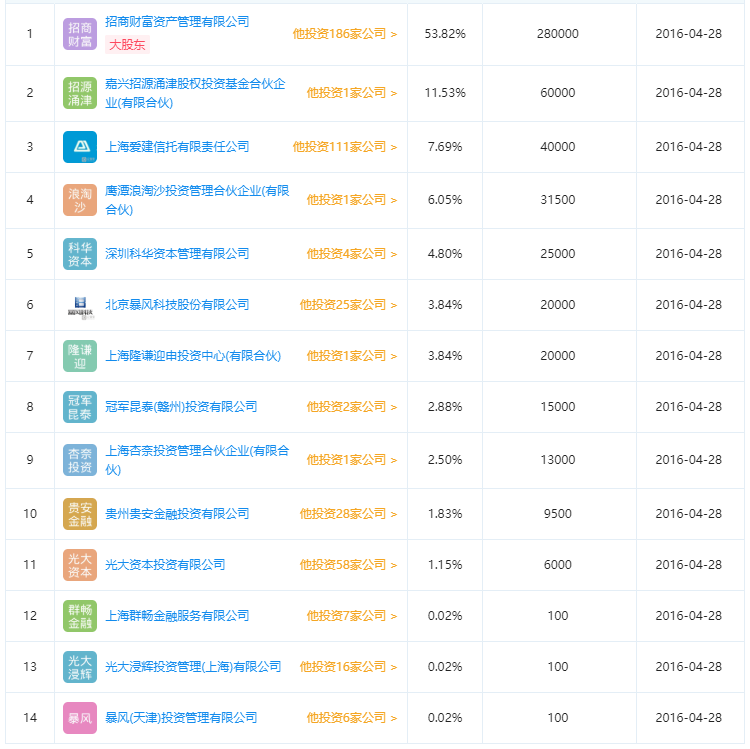750x749 pixels.
Task: Select the 280000 contribution amount cell
Action: click(558, 34)
